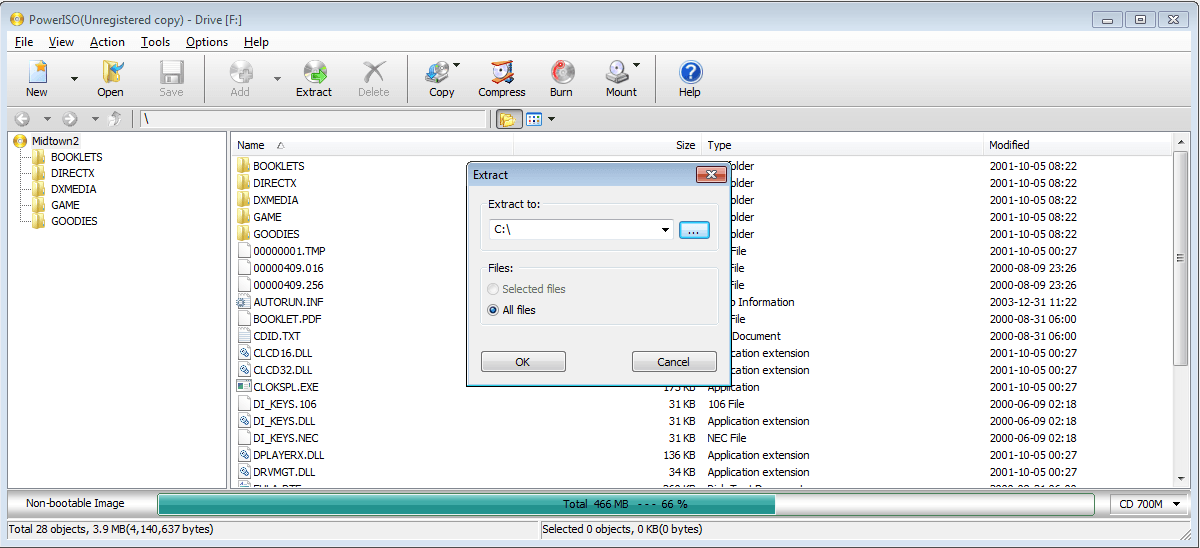Image resolution: width=1200 pixels, height=548 pixels.
Task: Select the CDID.TXT file name
Action: (277, 336)
